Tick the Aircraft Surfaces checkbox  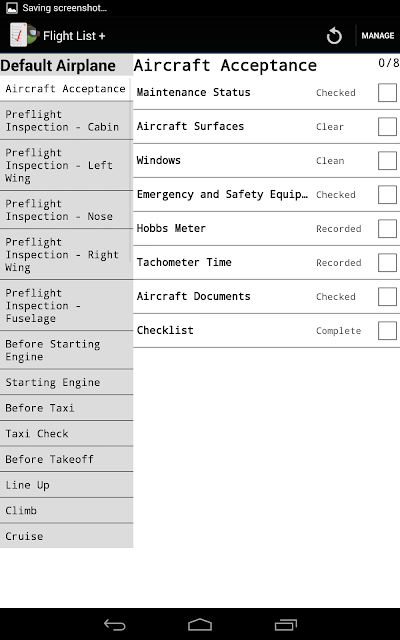pyautogui.click(x=387, y=127)
